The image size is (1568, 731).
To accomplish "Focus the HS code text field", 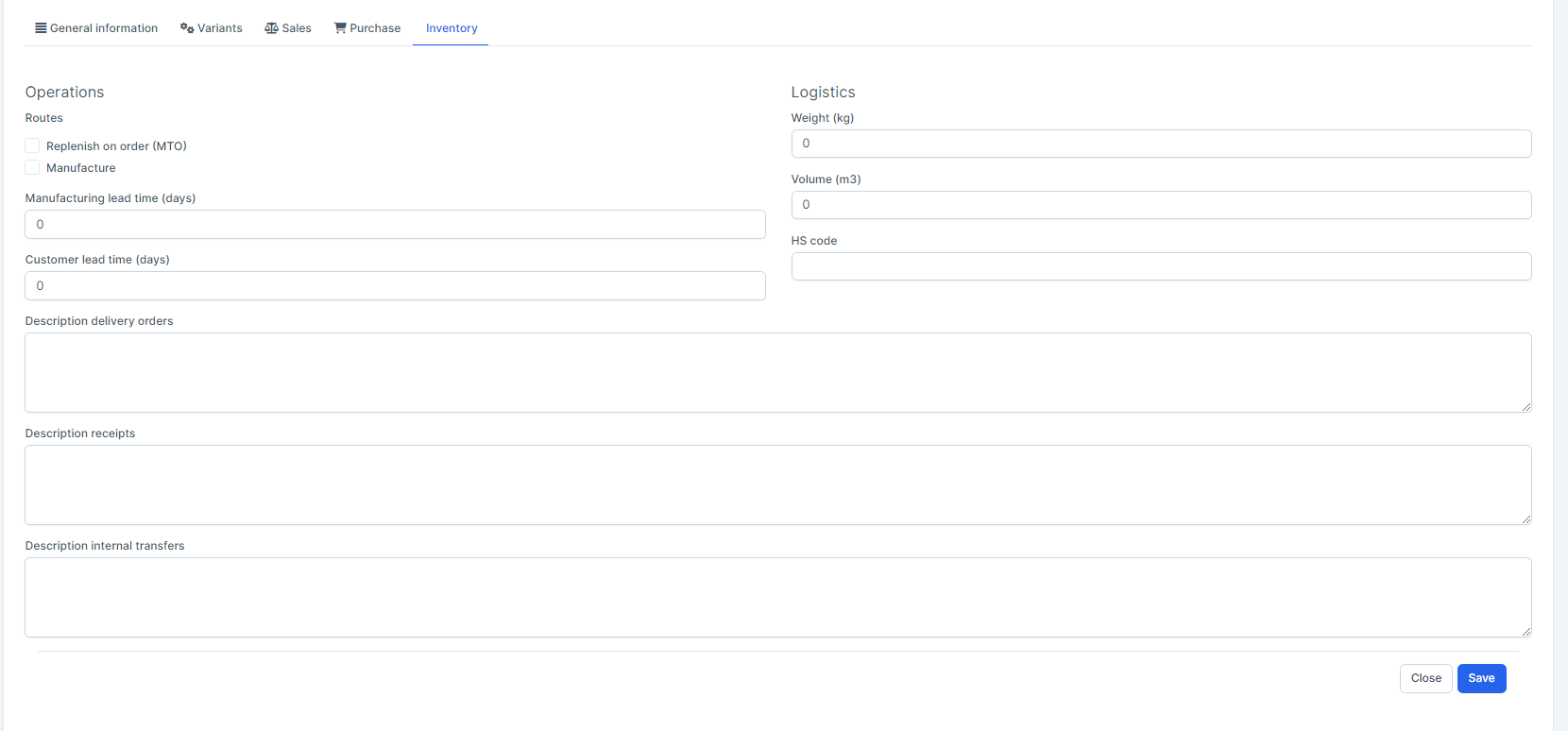I will 1160,266.
